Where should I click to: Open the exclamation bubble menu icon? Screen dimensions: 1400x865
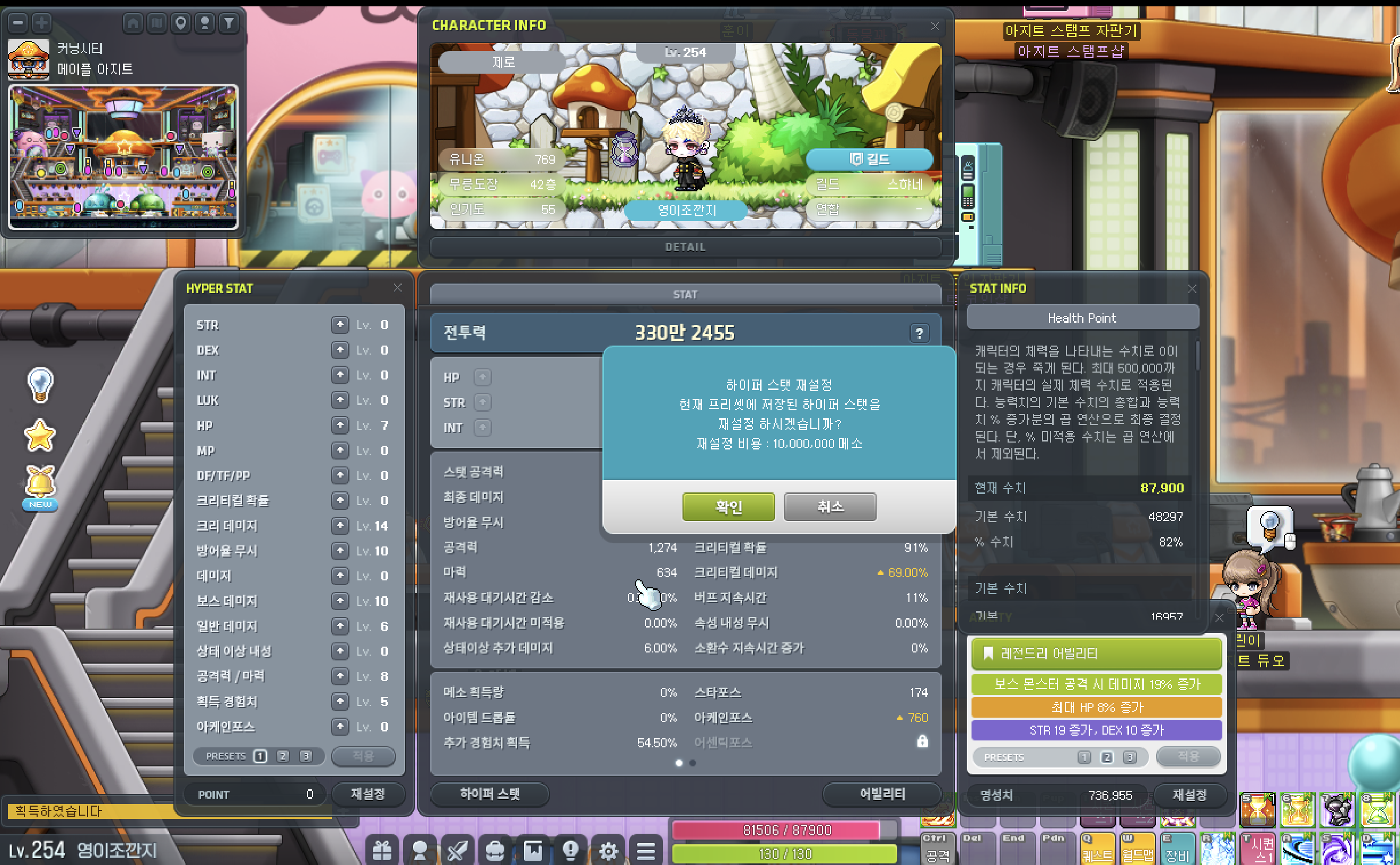(570, 851)
